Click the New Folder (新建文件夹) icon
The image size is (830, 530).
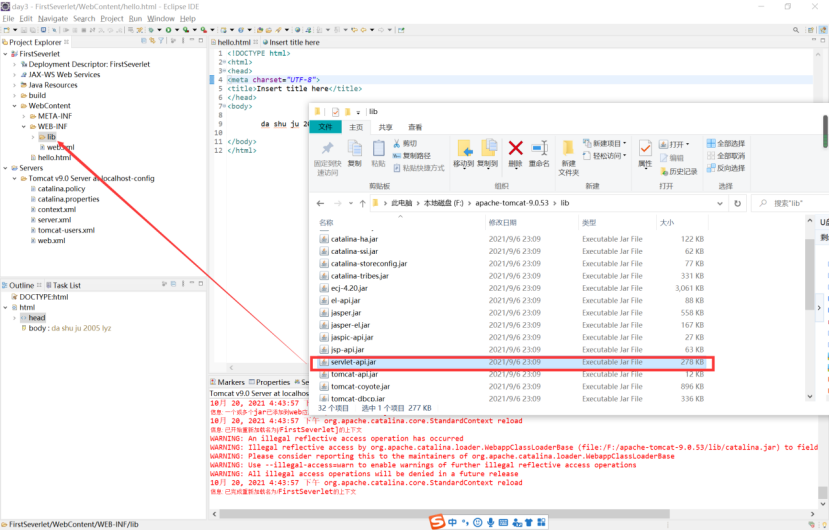pos(568,148)
